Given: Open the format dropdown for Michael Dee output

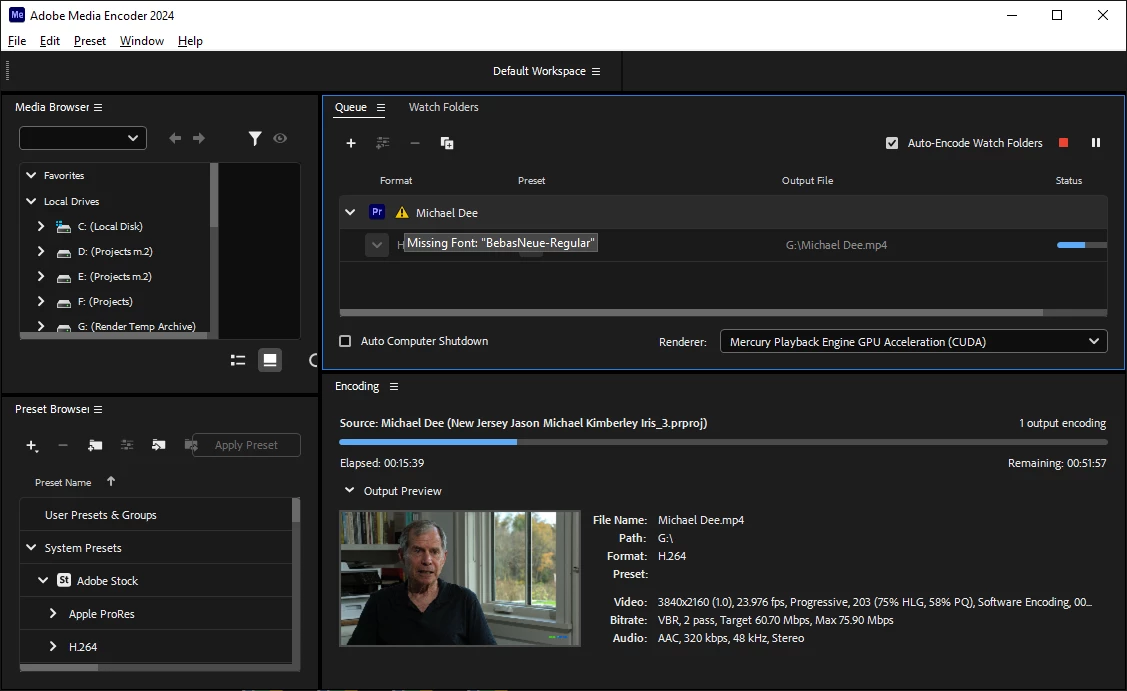Looking at the screenshot, I should 377,244.
